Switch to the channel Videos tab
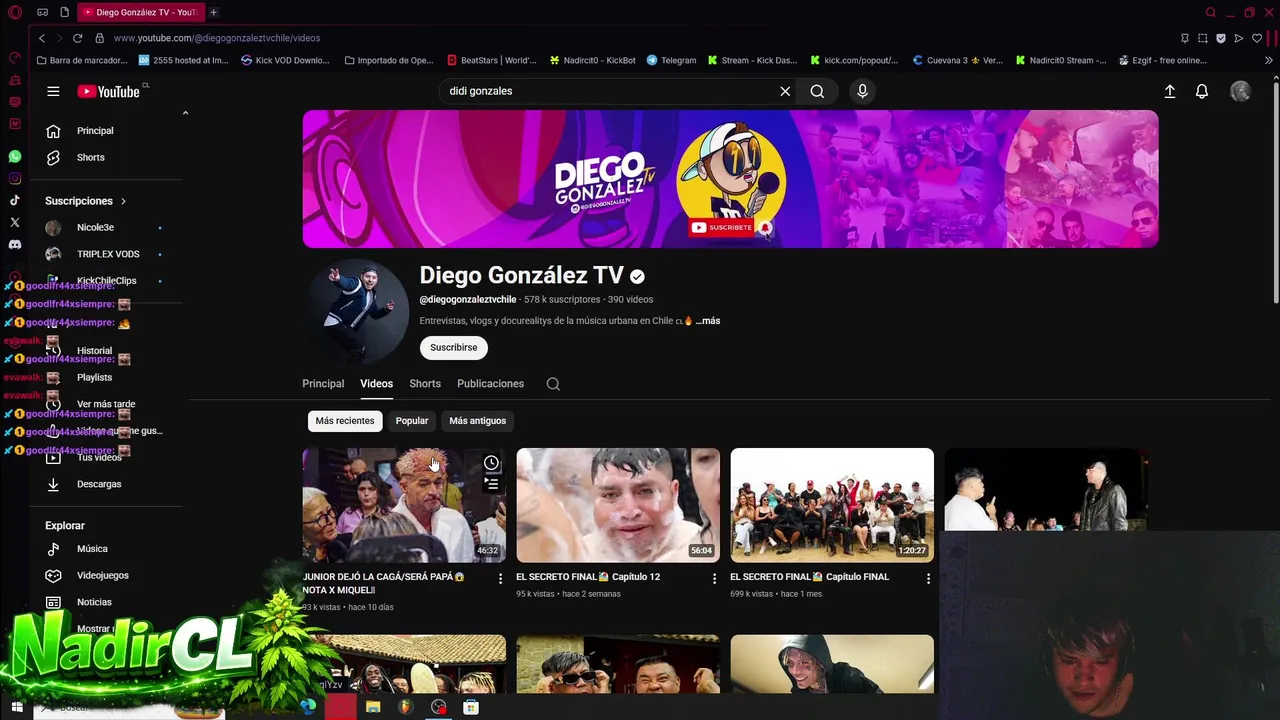The width and height of the screenshot is (1280, 720). 377,384
